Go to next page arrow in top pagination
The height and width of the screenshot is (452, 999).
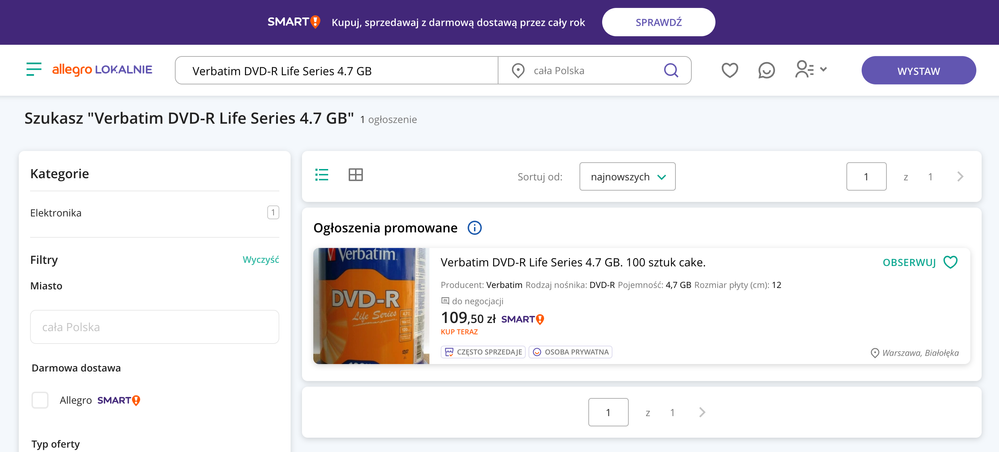pyautogui.click(x=960, y=177)
